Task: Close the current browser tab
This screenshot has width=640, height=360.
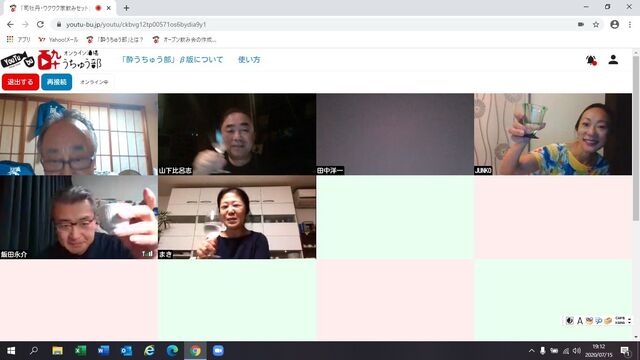Action: click(109, 8)
